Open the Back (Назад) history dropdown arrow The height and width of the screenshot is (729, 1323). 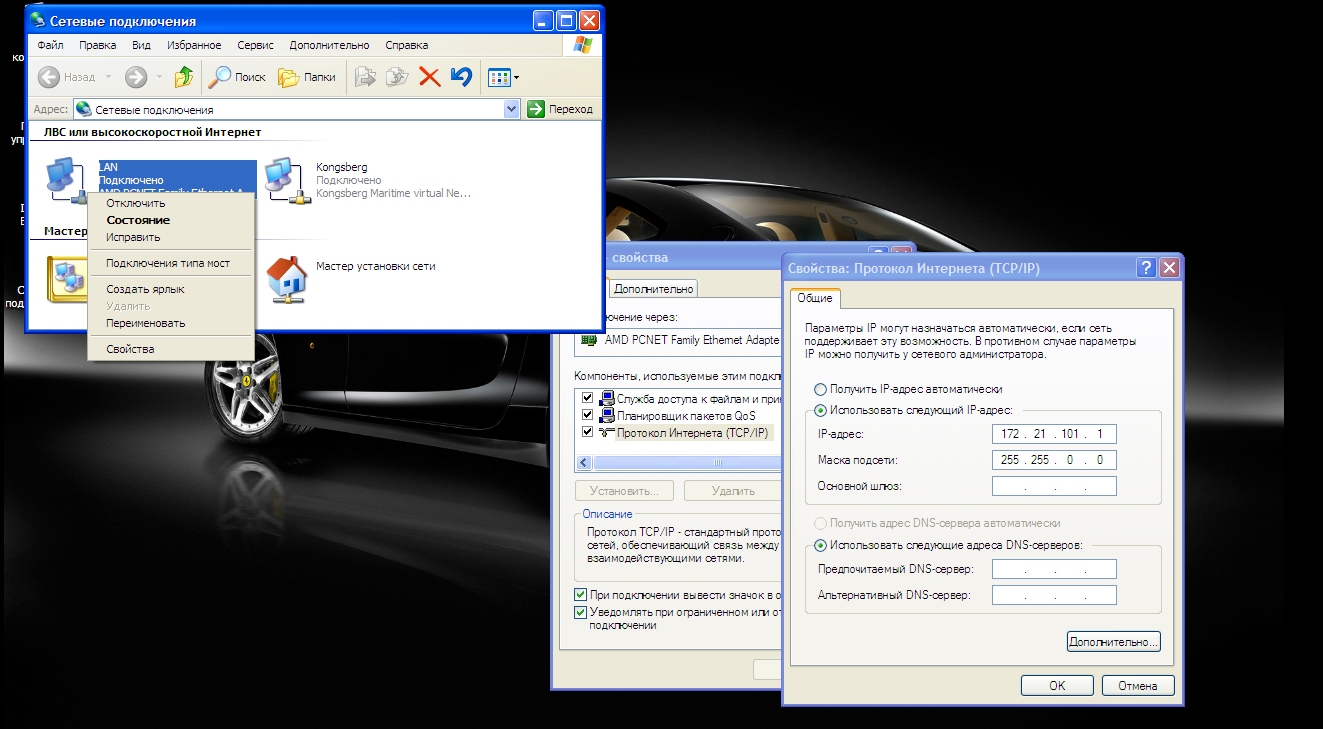108,77
